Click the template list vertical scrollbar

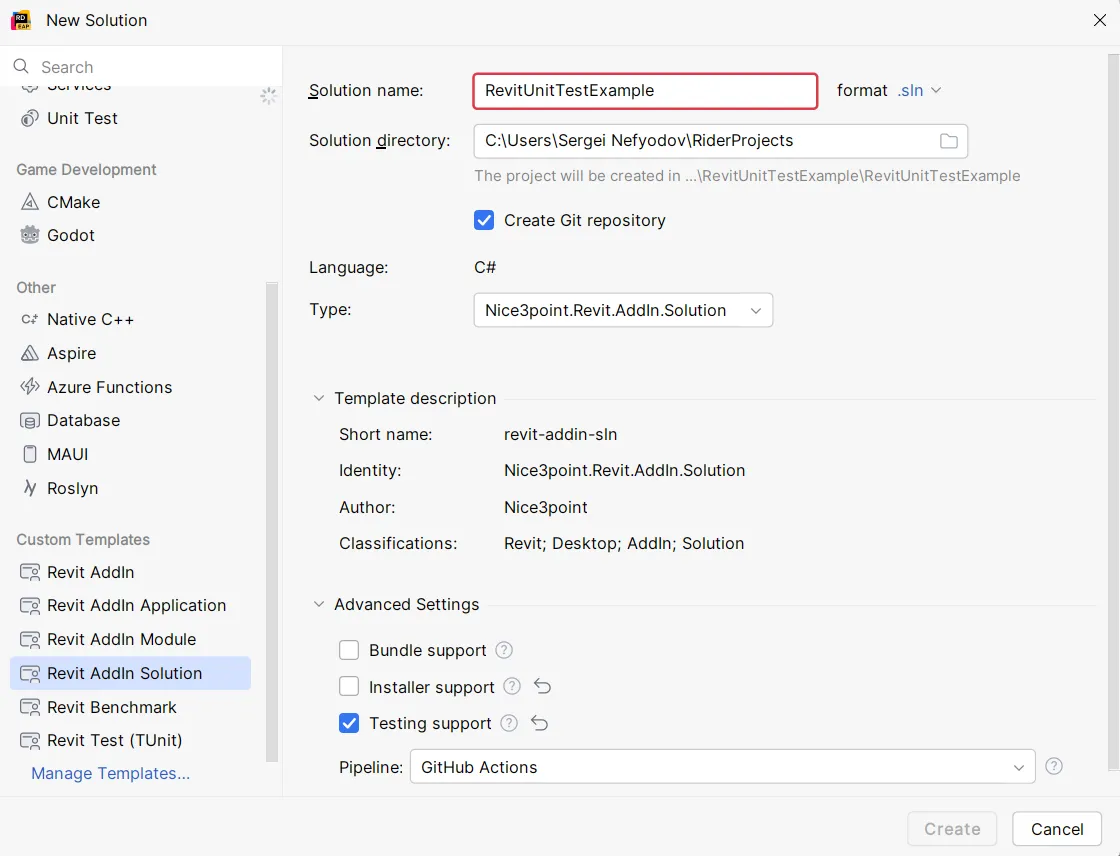pyautogui.click(x=271, y=522)
